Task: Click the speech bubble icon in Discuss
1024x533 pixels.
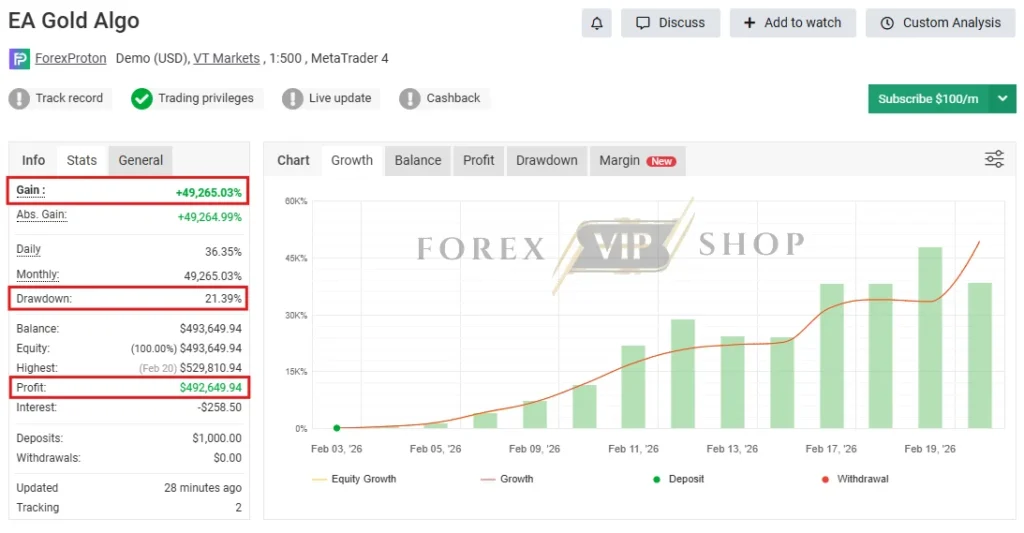Action: [x=643, y=23]
